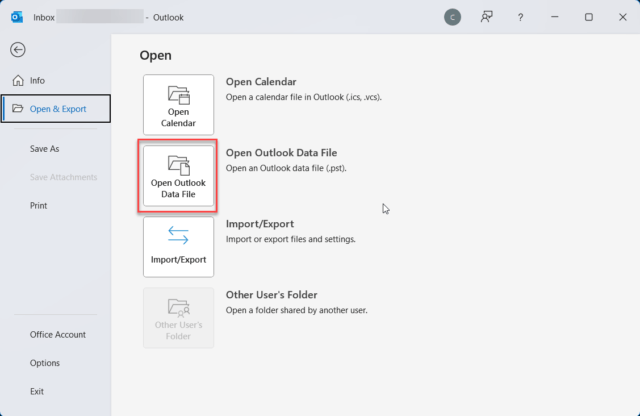Launch the Import/Export wizard tile
This screenshot has width=640, height=416.
[x=178, y=247]
